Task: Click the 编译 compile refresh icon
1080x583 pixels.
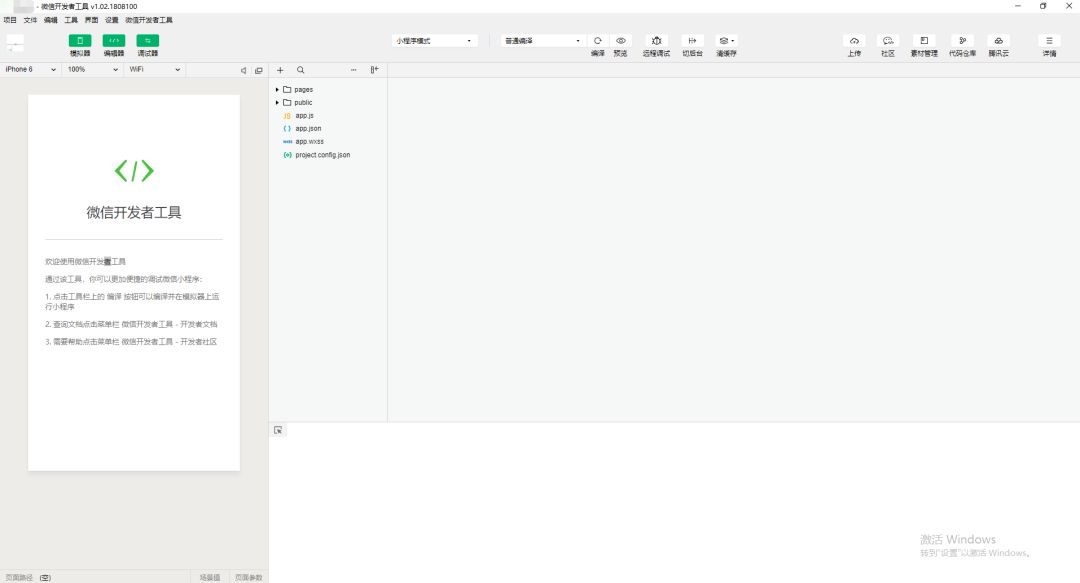Action: tap(598, 41)
